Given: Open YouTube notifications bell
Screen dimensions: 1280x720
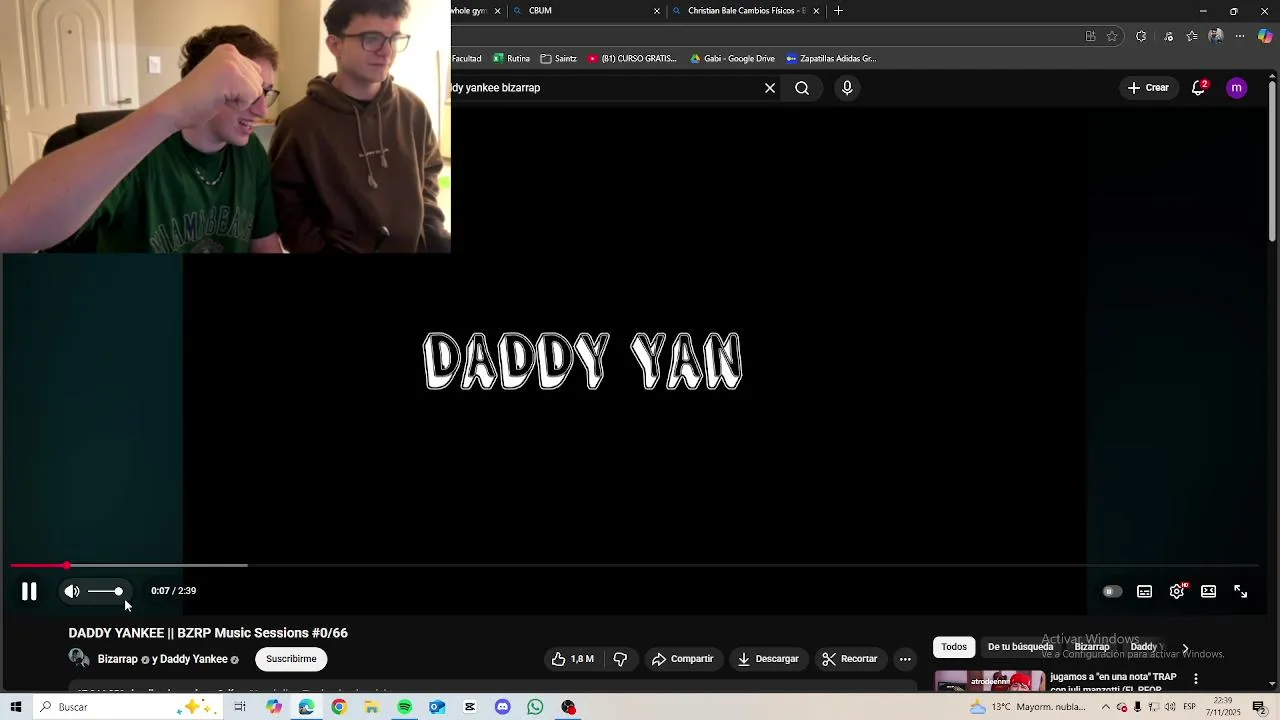Looking at the screenshot, I should [1198, 88].
